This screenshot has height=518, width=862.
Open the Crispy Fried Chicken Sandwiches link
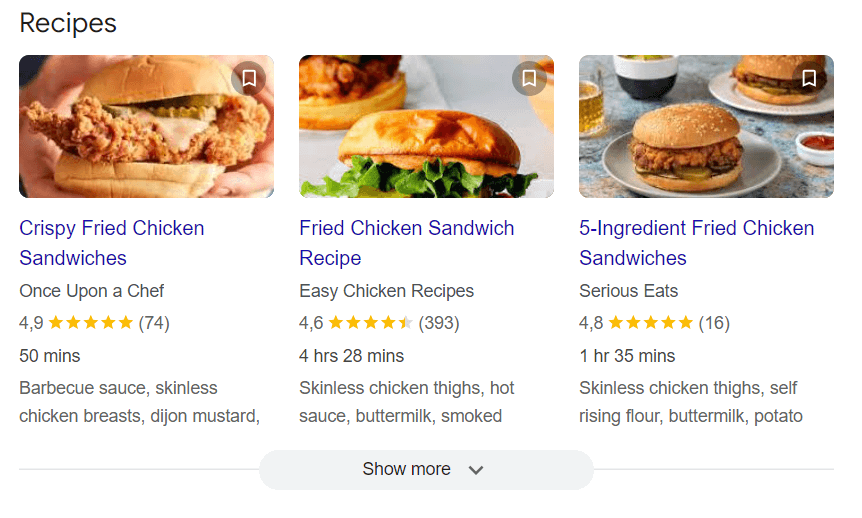(112, 243)
